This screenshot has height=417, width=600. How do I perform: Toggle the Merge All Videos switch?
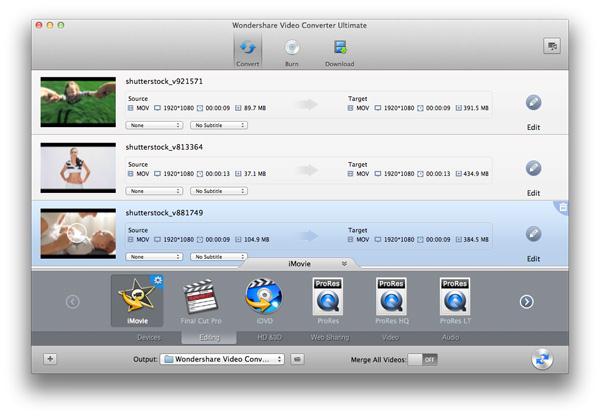pos(422,360)
